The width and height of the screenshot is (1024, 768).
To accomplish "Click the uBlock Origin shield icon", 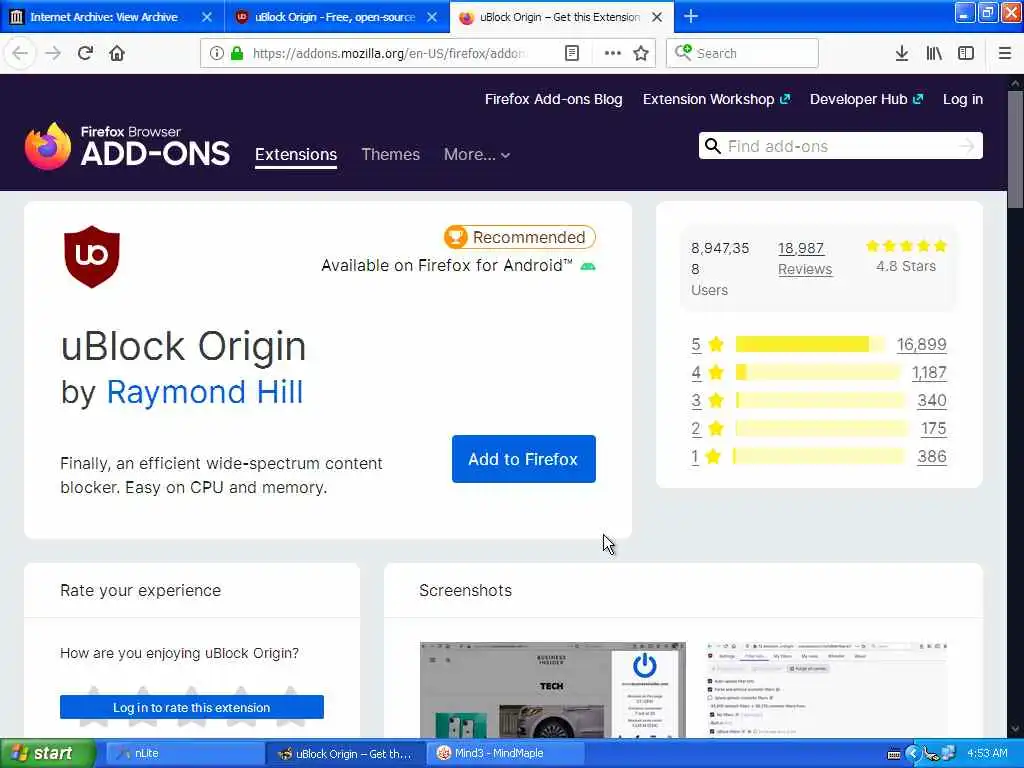I will click(92, 257).
